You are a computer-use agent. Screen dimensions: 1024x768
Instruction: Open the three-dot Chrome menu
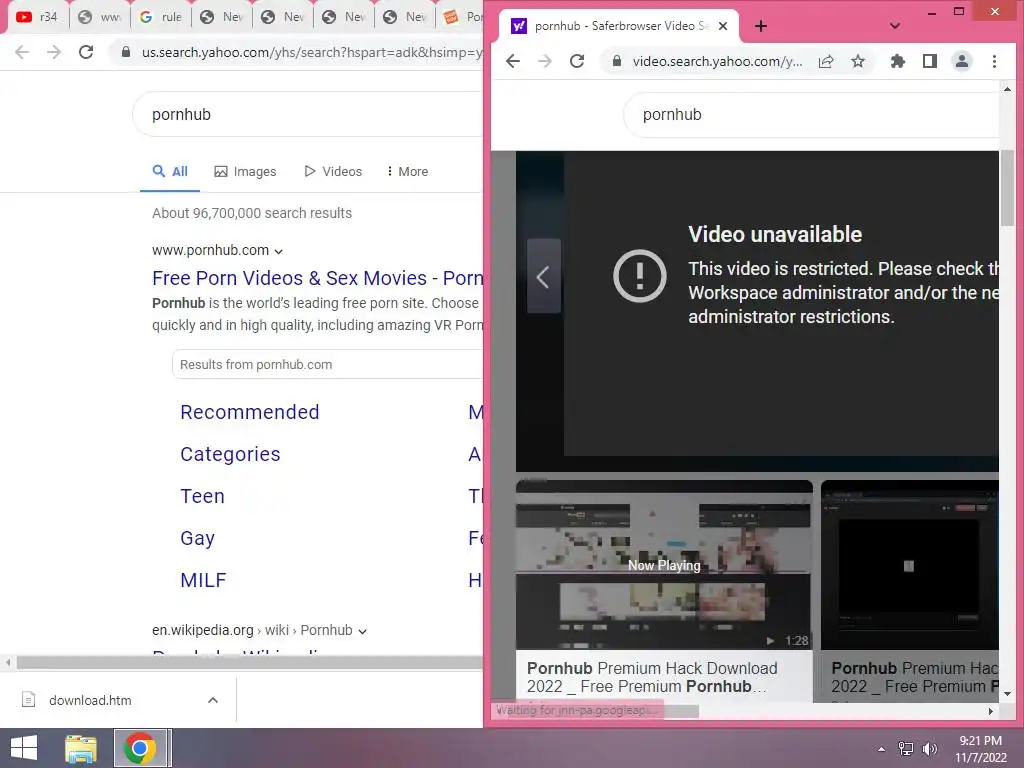coord(994,61)
